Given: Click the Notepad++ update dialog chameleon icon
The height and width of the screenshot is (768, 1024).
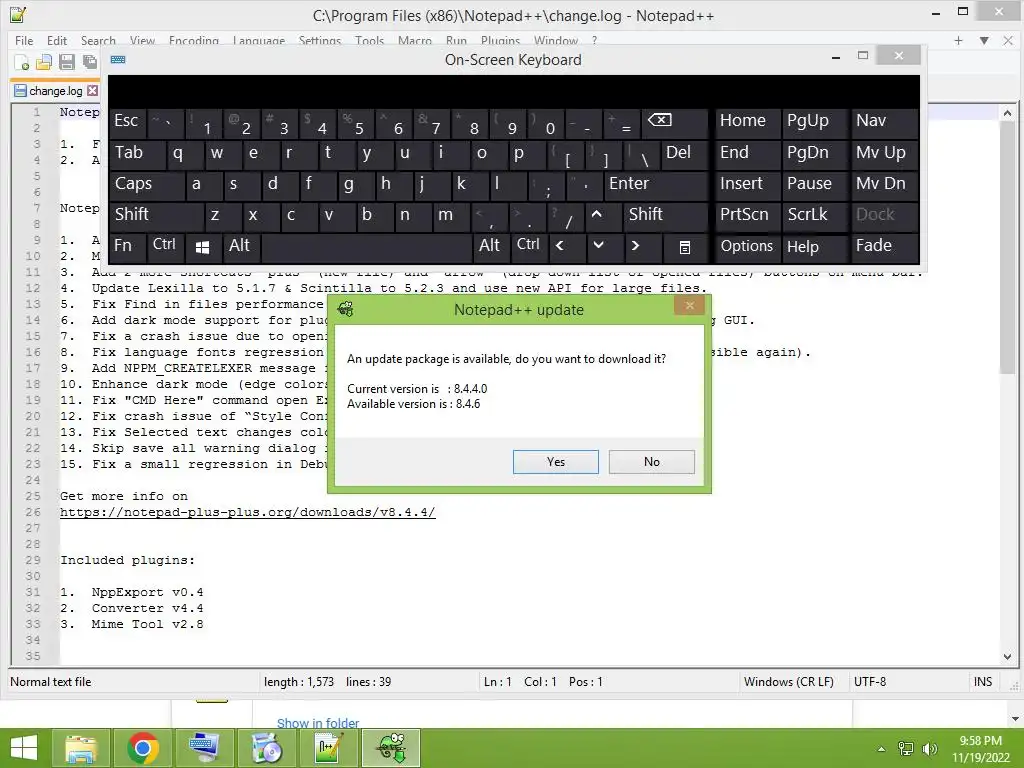Looking at the screenshot, I should pos(346,310).
